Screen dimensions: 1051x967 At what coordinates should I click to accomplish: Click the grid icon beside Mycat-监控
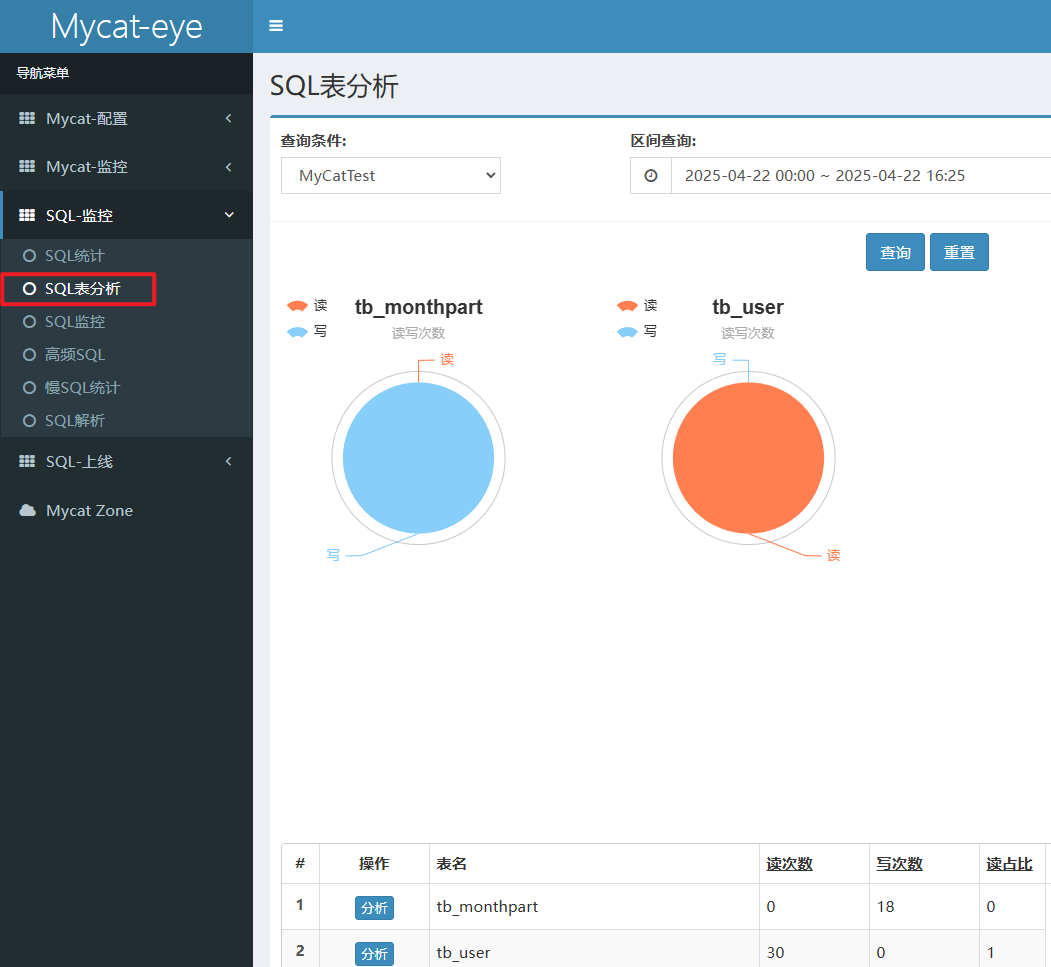tap(27, 167)
